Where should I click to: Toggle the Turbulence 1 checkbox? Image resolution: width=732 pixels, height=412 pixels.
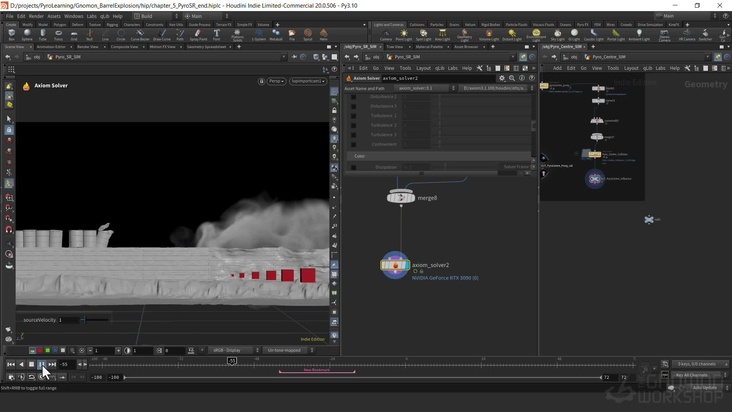(x=352, y=116)
